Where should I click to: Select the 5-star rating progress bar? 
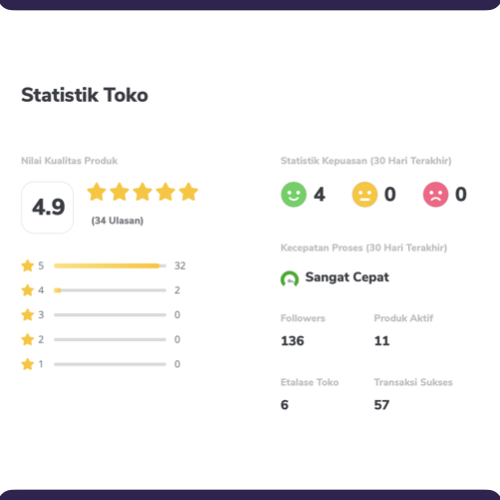point(110,266)
